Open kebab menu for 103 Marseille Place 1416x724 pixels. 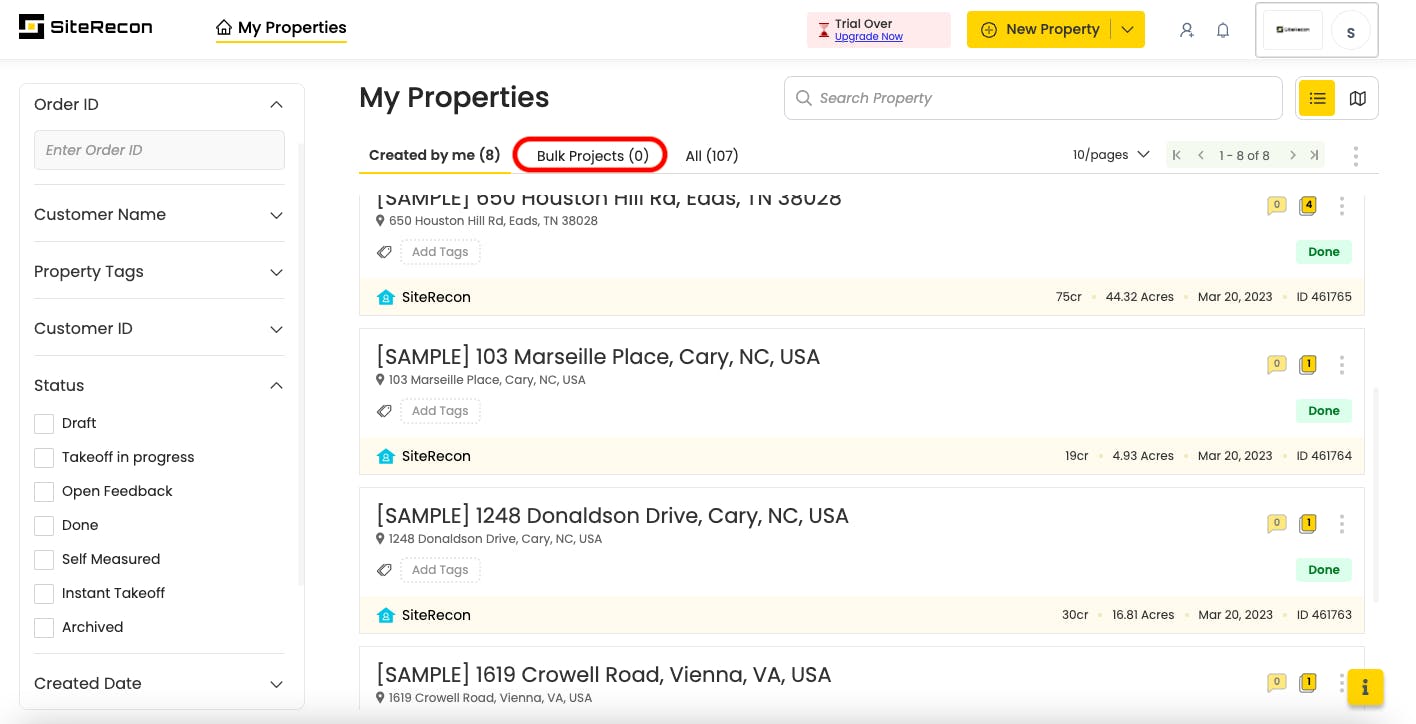tap(1342, 365)
